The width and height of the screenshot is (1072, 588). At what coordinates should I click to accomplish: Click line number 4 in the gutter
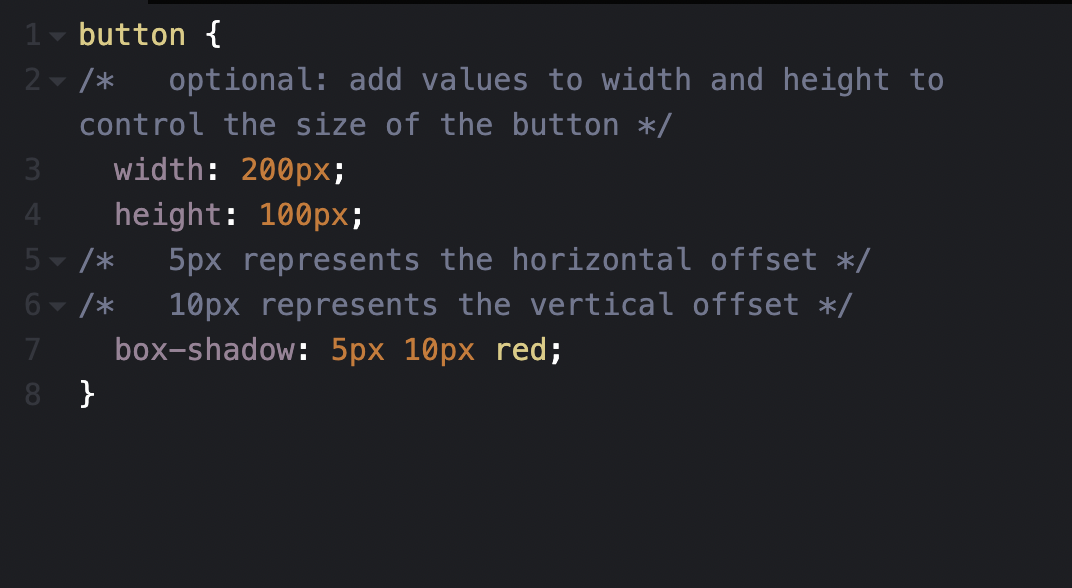(32, 215)
